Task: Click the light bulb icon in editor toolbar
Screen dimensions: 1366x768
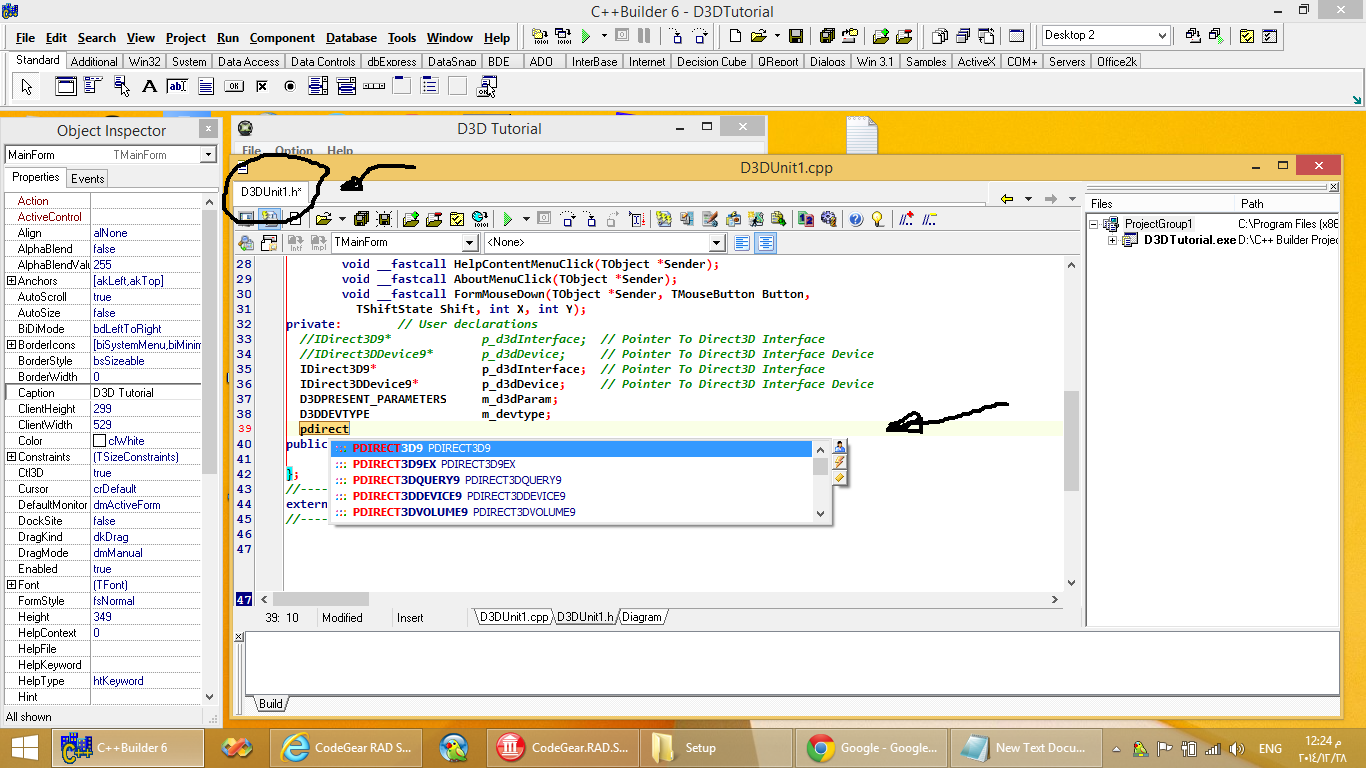Action: pos(878,219)
